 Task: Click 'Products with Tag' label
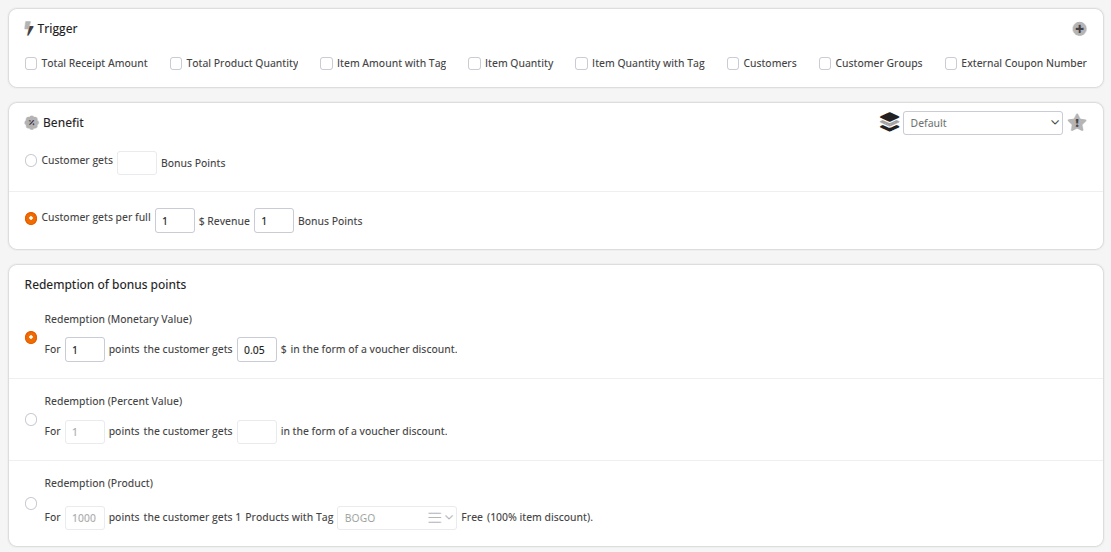[289, 517]
